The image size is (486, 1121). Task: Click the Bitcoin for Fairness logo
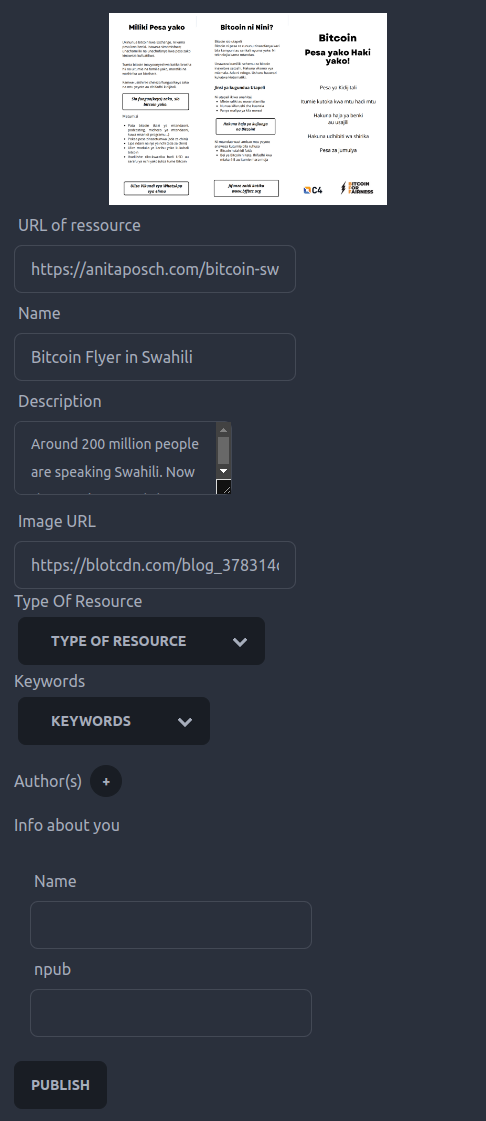(357, 188)
